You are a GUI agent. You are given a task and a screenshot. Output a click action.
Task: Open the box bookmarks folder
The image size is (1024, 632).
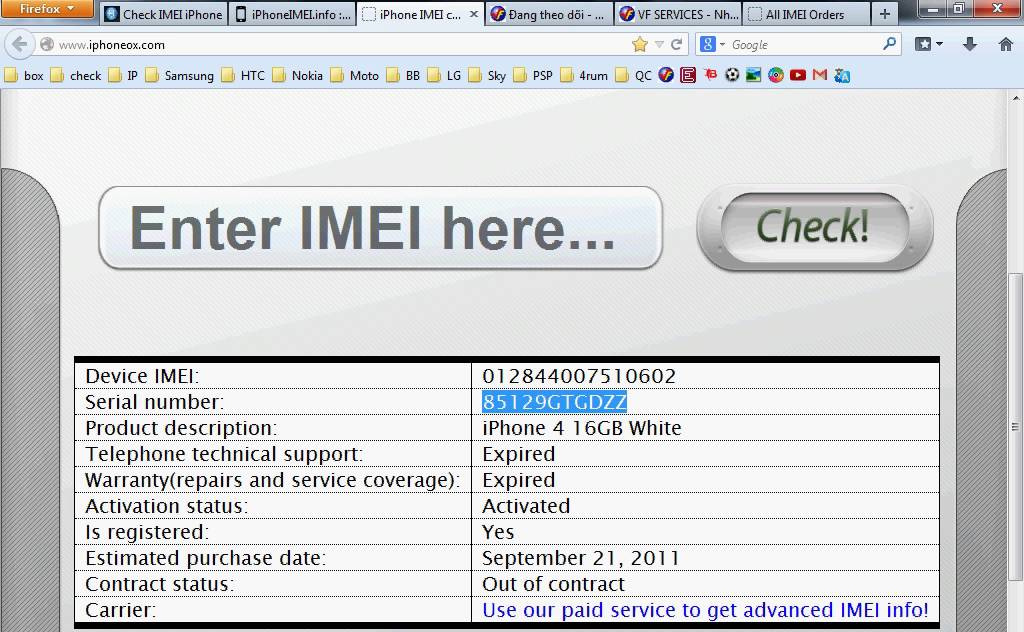point(24,76)
